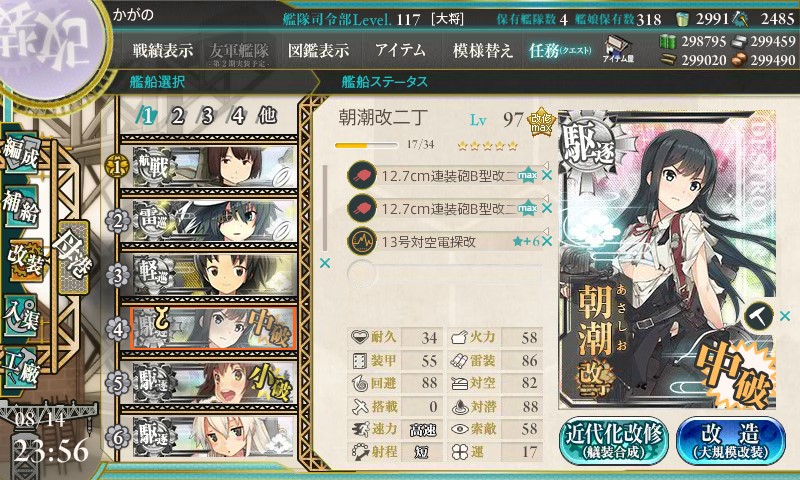Remove the 13号対空電探改 equipment
Screen dimensions: 800x480
[547, 241]
